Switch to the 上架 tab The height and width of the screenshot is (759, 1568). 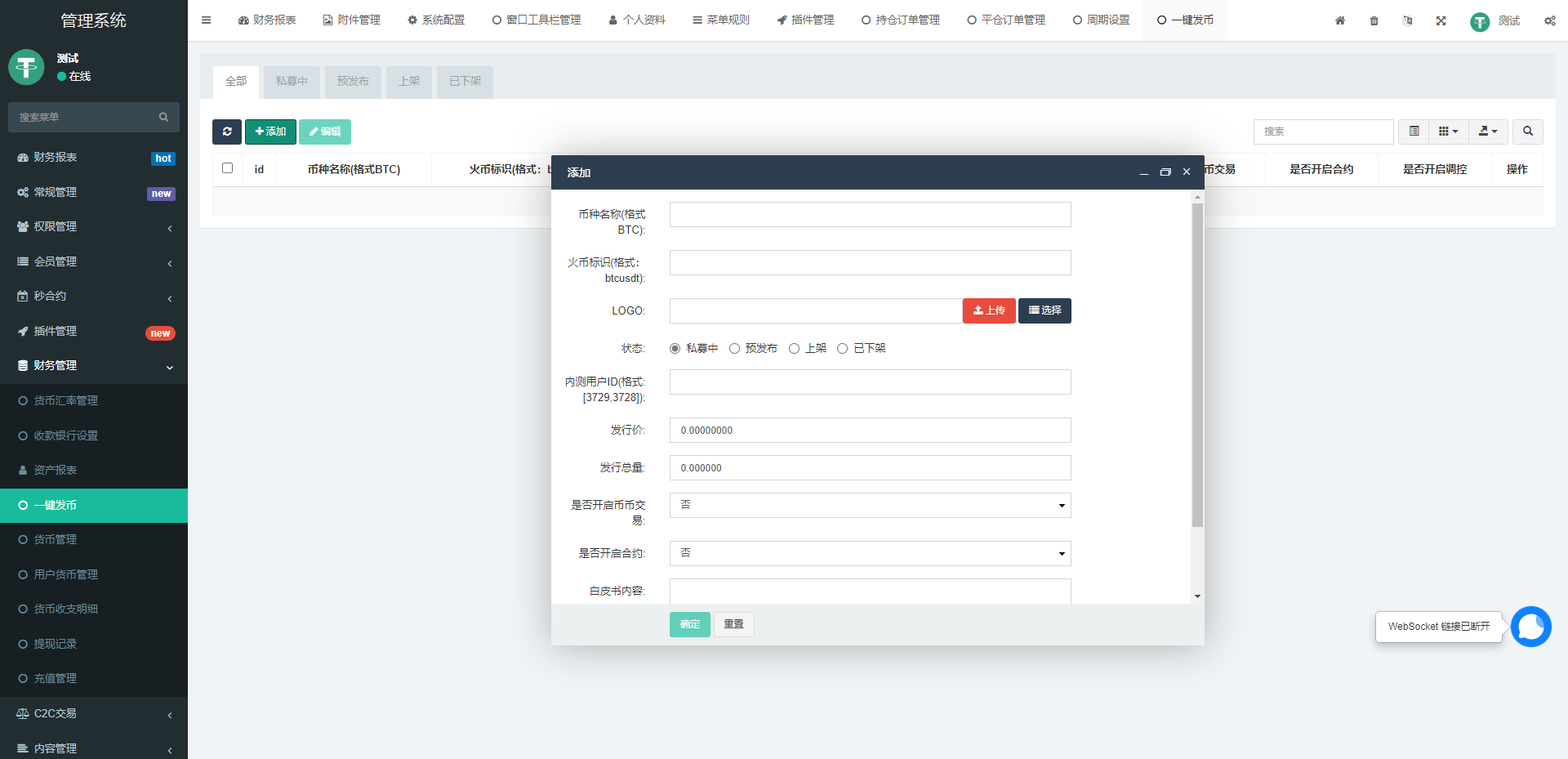[409, 82]
